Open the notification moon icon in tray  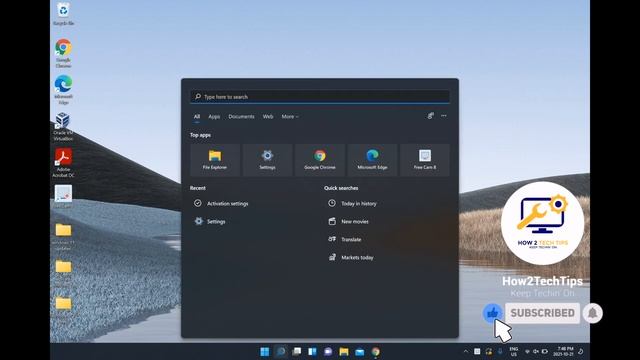pos(580,351)
